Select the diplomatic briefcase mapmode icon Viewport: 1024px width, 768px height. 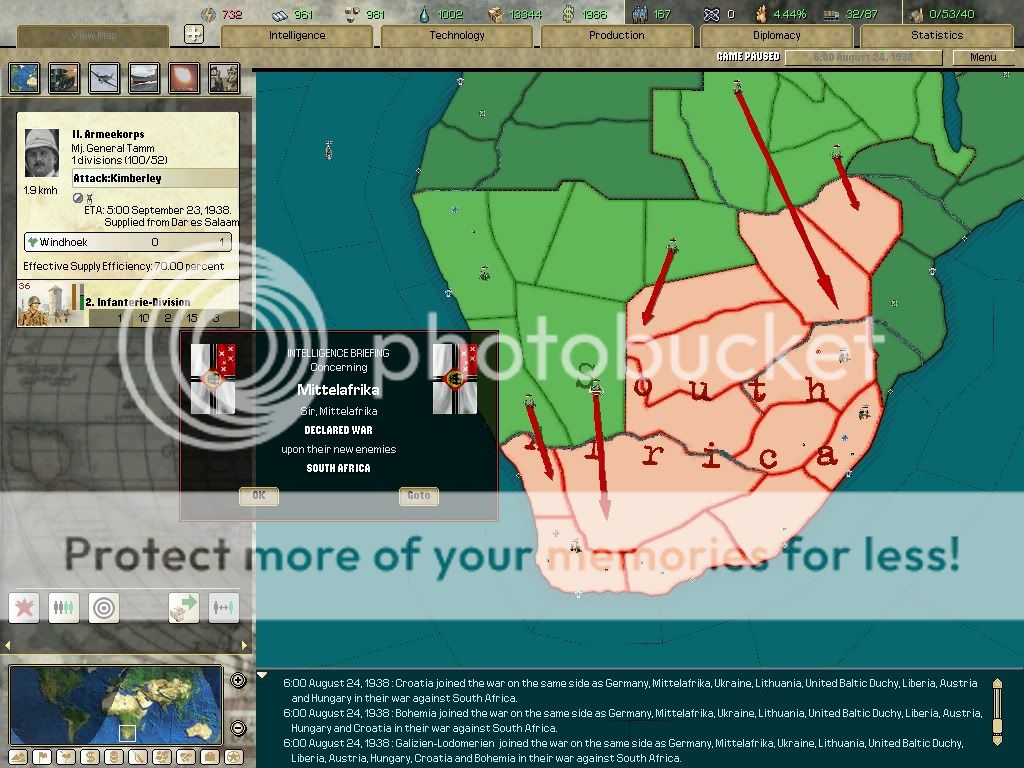[210, 757]
